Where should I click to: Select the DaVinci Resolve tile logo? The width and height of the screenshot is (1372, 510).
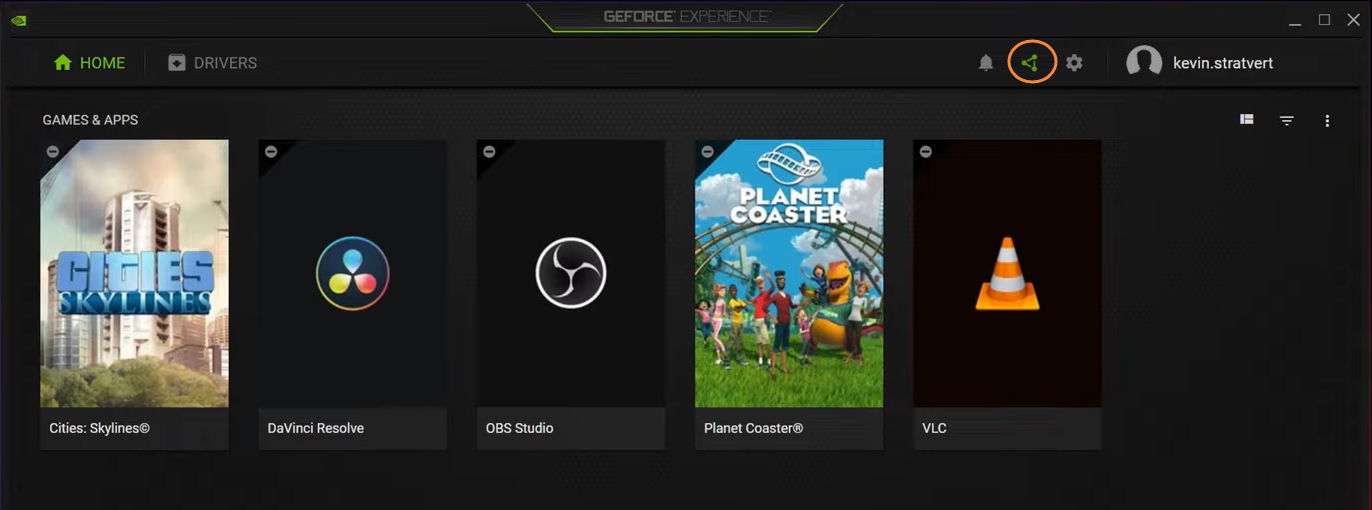tap(352, 273)
